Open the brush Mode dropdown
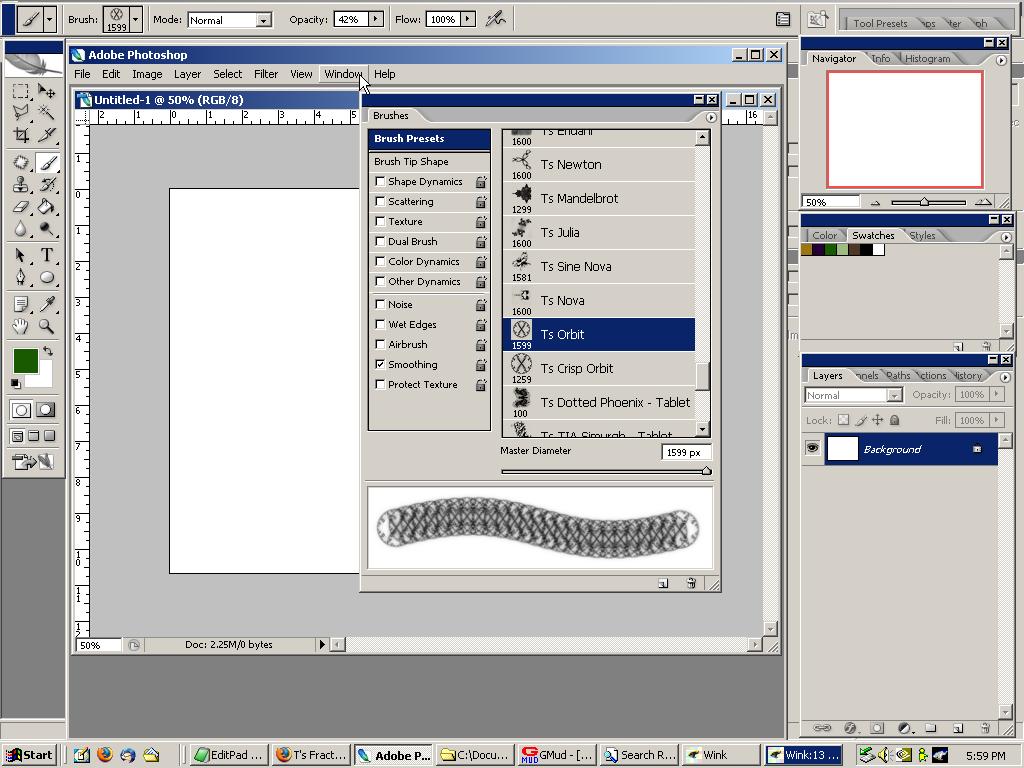The height and width of the screenshot is (768, 1024). click(x=263, y=20)
